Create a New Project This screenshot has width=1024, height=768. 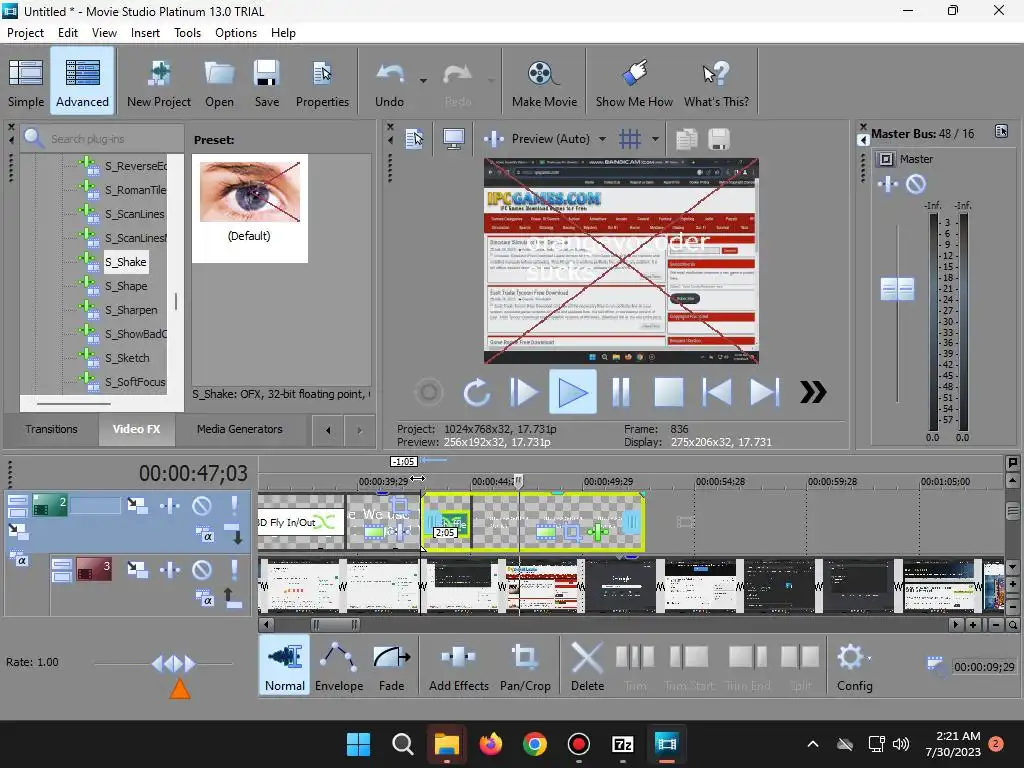pyautogui.click(x=159, y=82)
